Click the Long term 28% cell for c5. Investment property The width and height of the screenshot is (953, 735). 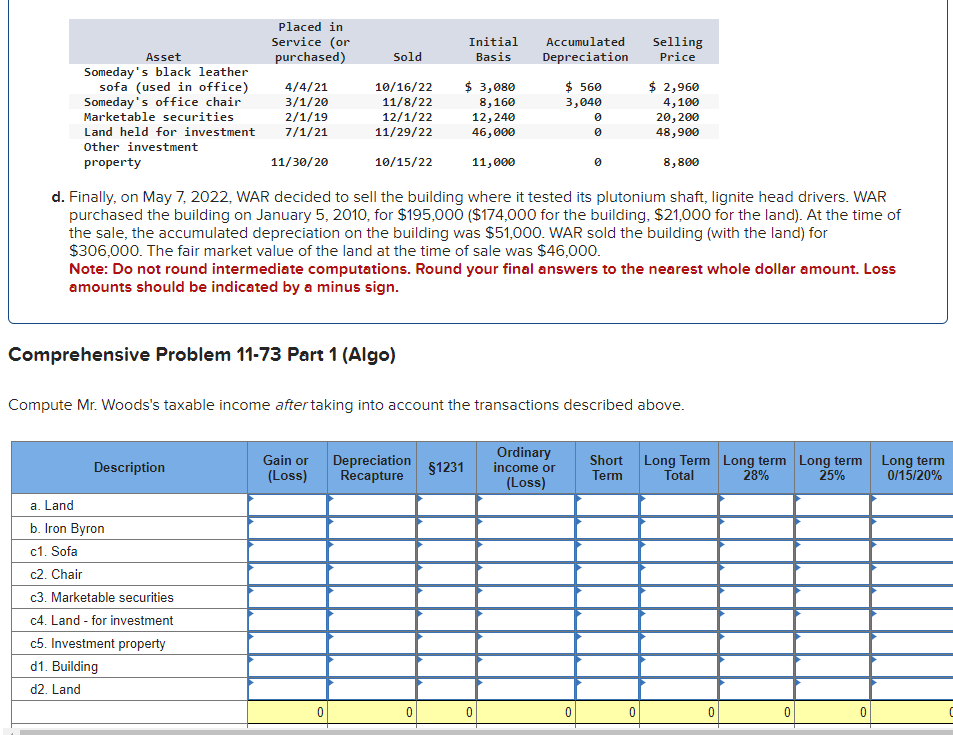pos(754,643)
